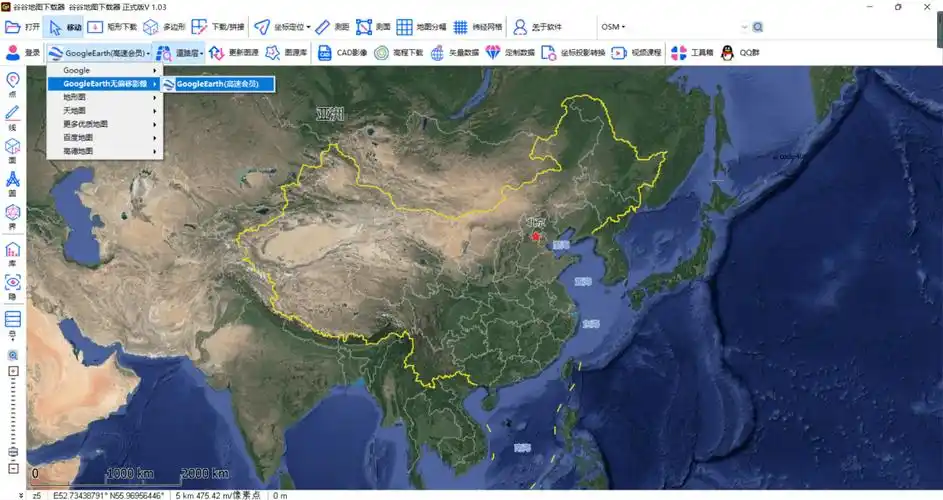Screen dimensions: 943x500
Task: Click the list panel icon in left sidebar
Action: (x=13, y=319)
